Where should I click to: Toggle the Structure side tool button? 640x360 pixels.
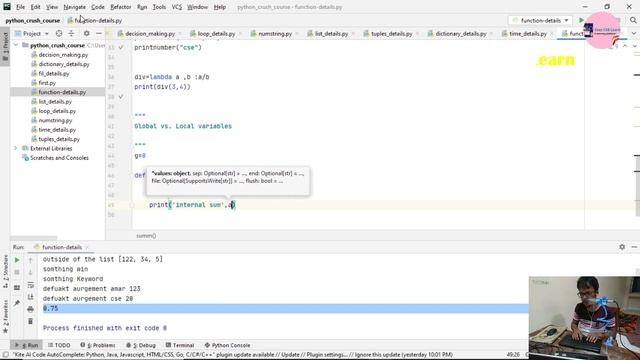pyautogui.click(x=5, y=272)
